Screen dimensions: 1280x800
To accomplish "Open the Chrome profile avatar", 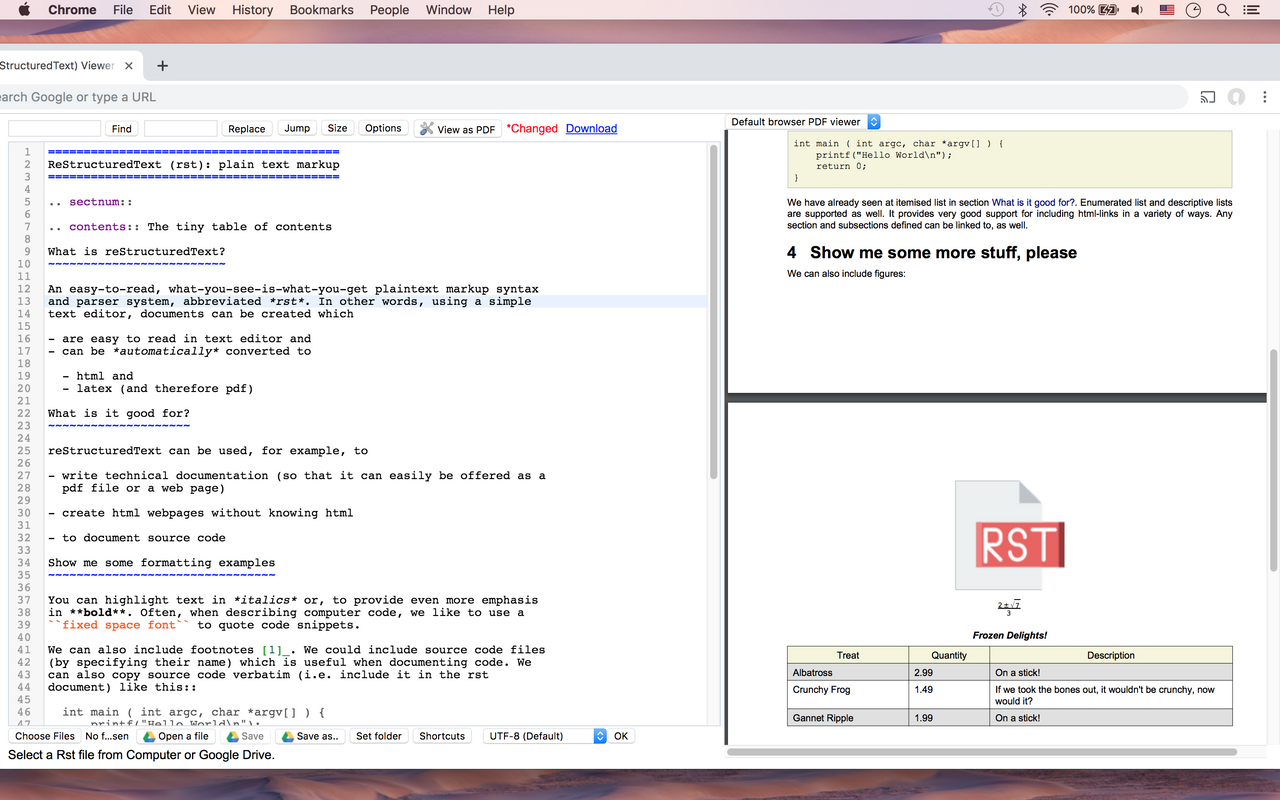I will [1236, 97].
